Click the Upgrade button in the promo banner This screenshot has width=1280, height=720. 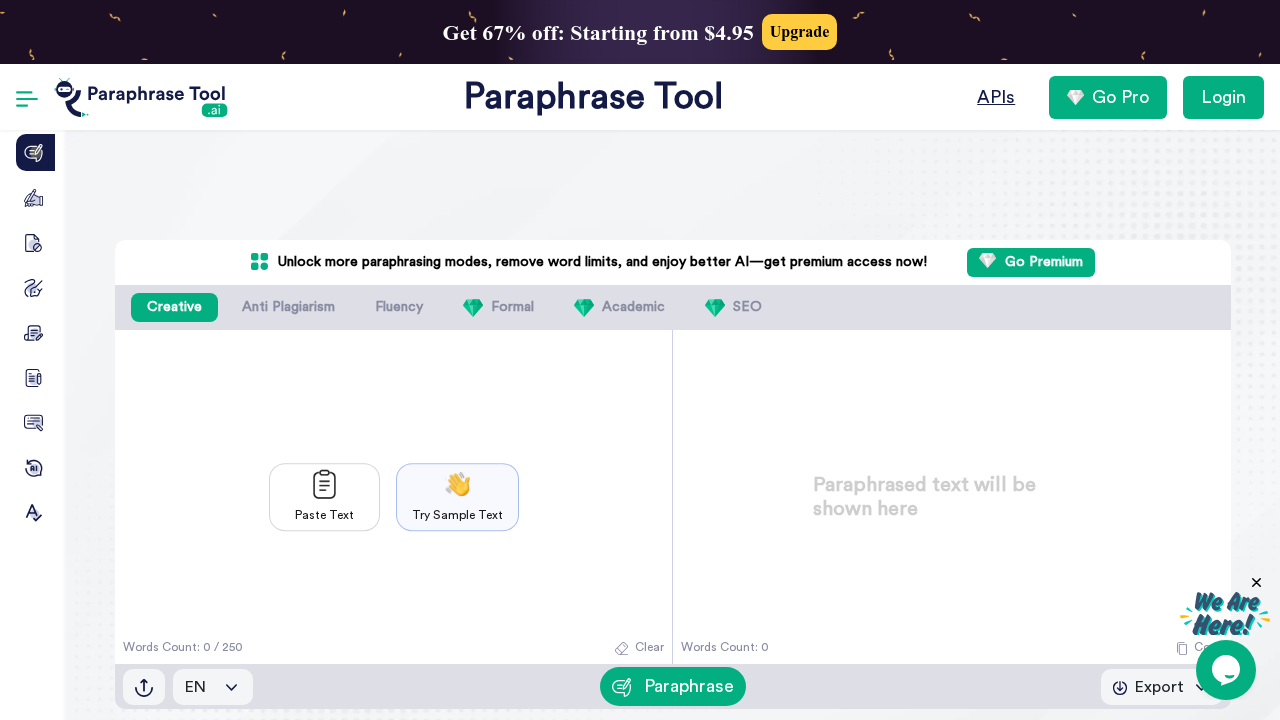click(799, 32)
